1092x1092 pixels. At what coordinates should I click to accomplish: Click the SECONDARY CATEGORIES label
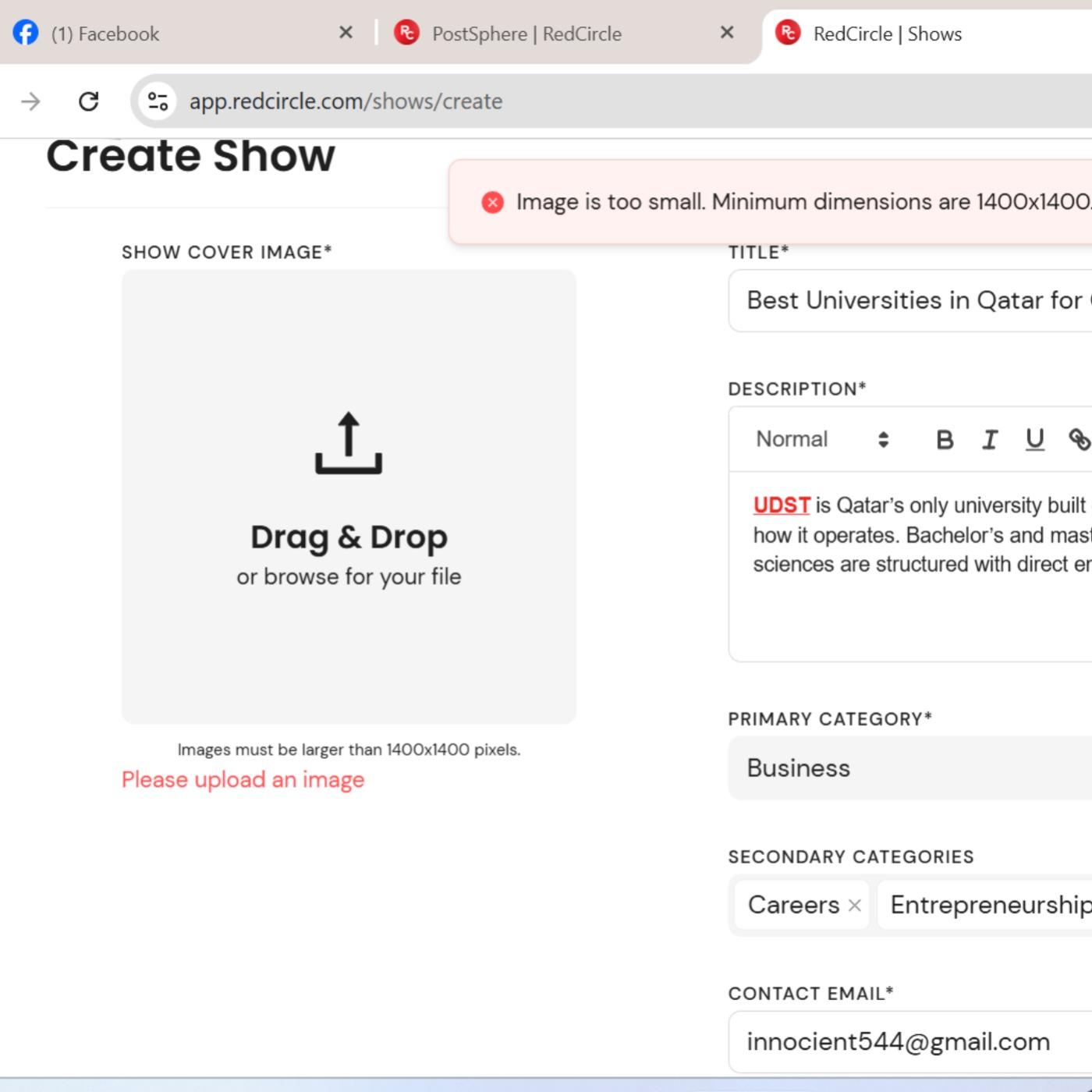(x=851, y=856)
